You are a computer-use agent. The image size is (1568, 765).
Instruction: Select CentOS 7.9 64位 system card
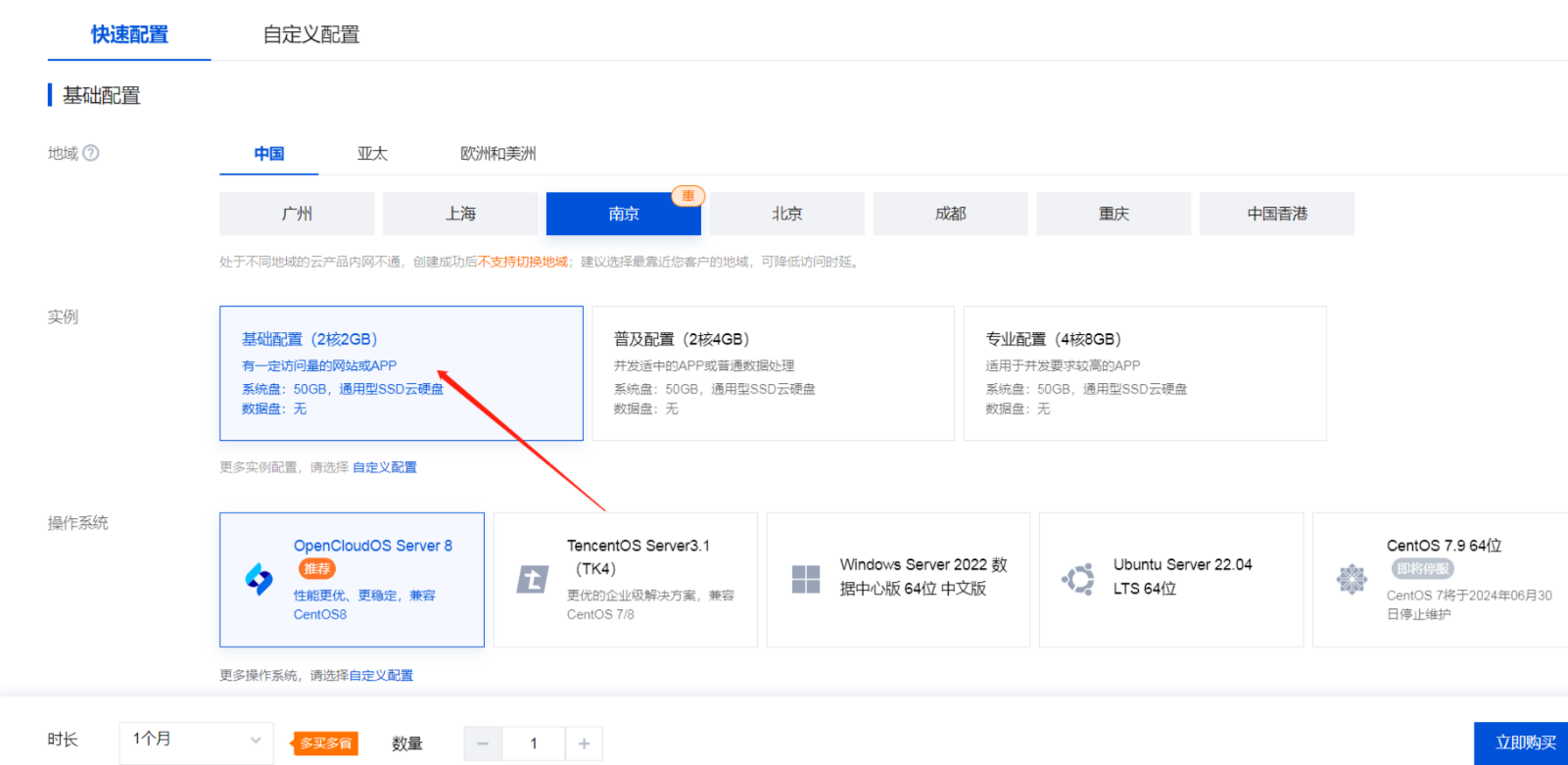pyautogui.click(x=1441, y=580)
